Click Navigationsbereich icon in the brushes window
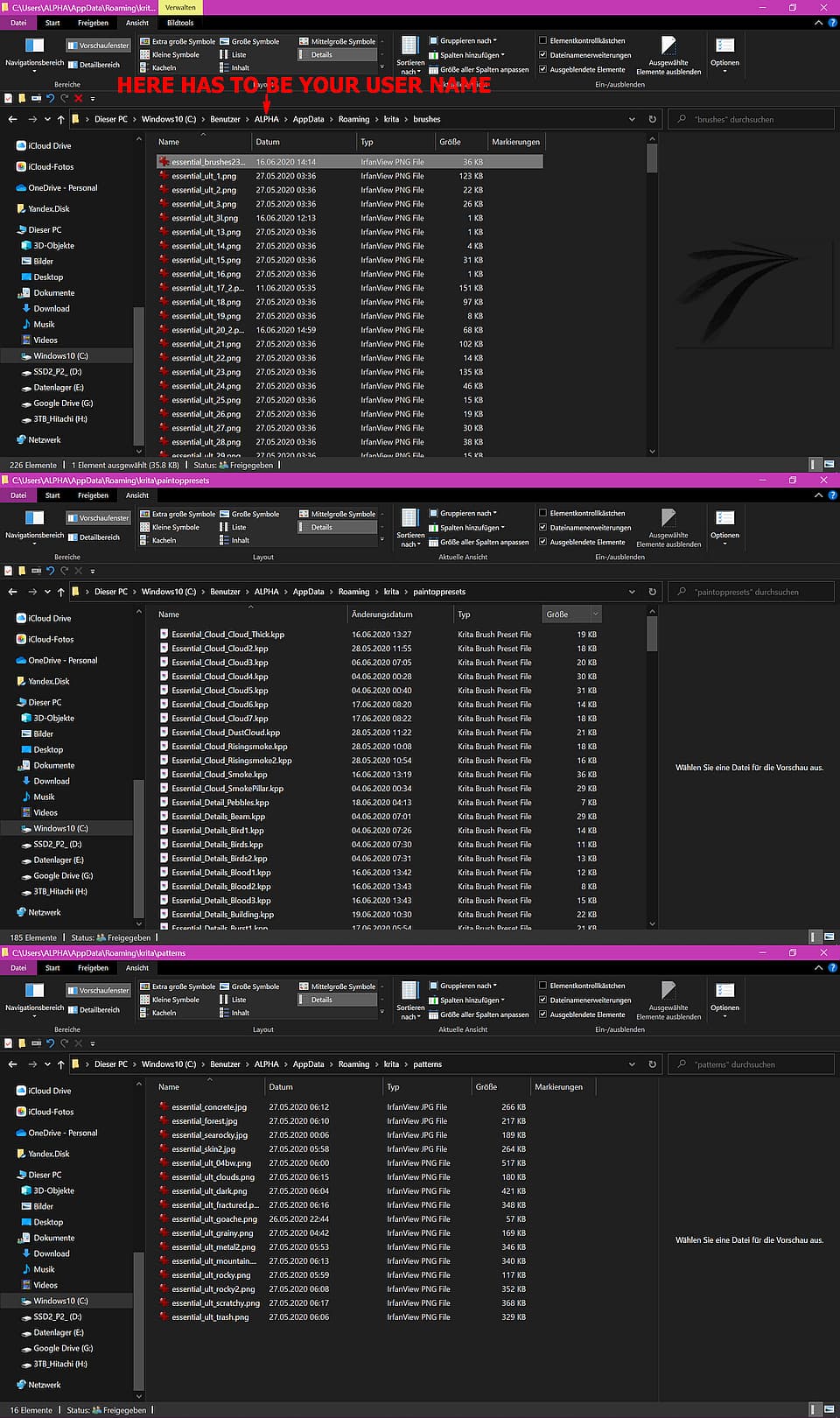This screenshot has width=840, height=1418. tap(34, 46)
